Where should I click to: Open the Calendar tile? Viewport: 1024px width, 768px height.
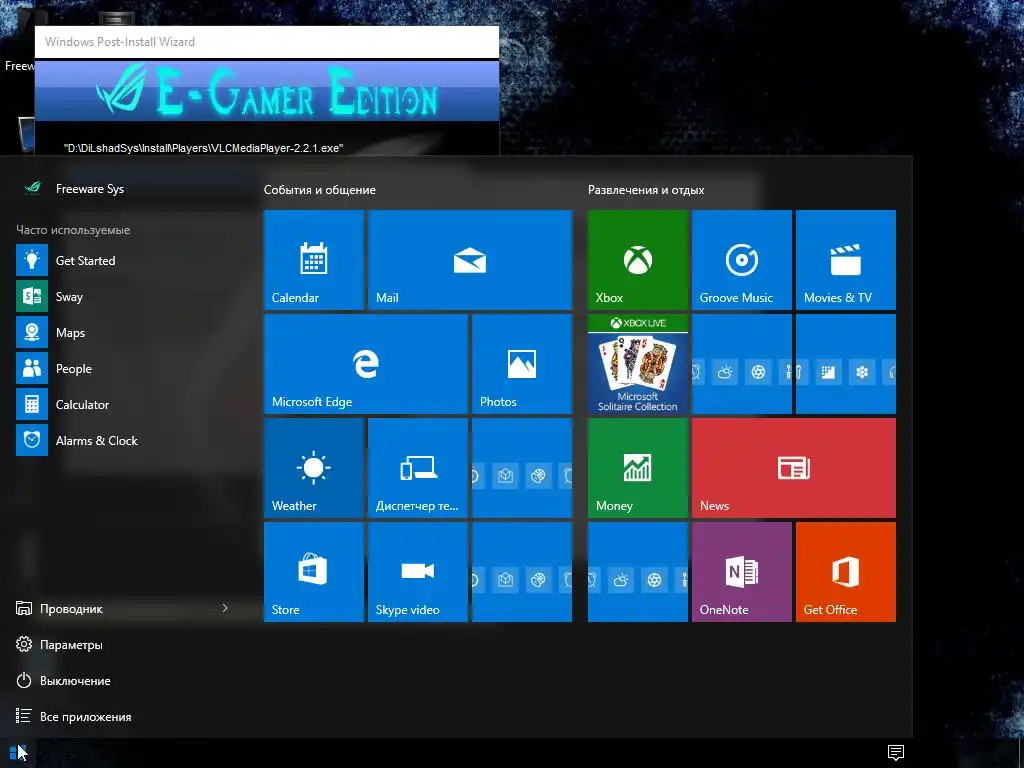[313, 260]
